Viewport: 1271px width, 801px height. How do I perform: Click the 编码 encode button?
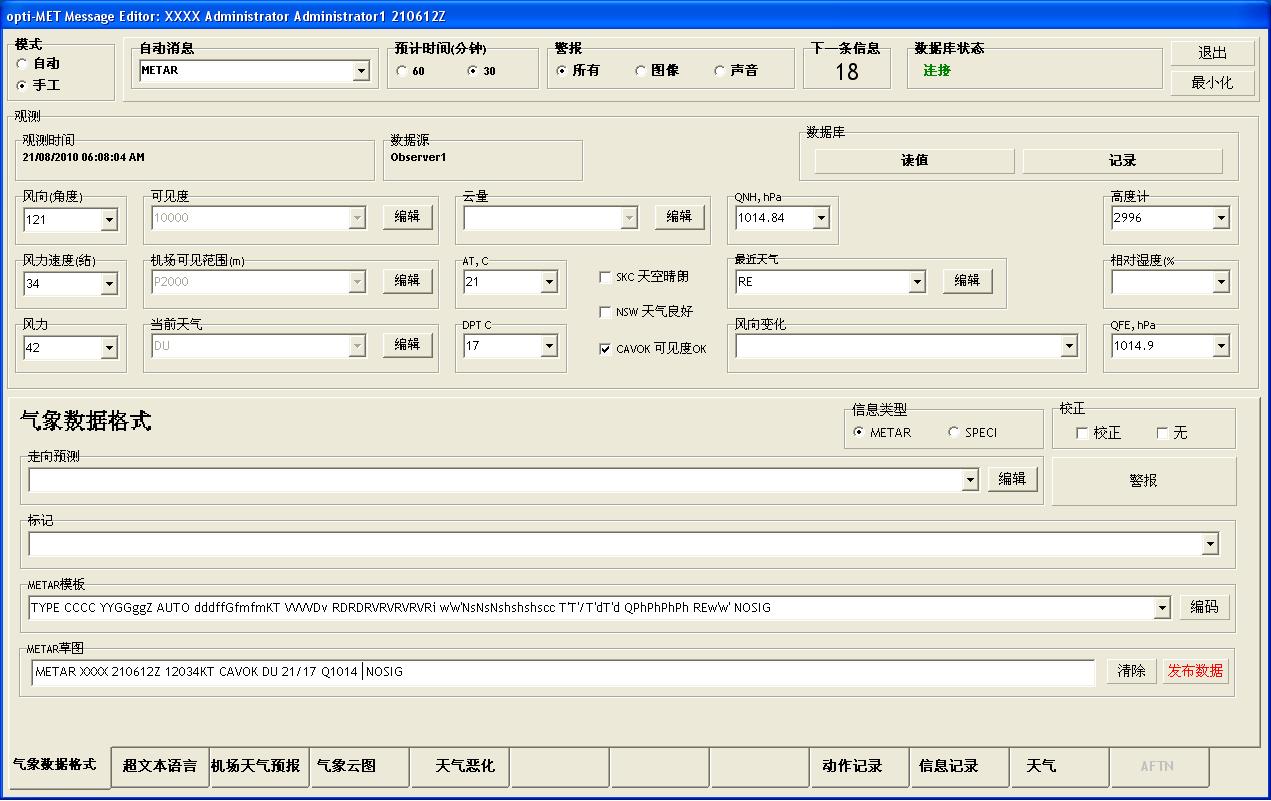[1204, 607]
